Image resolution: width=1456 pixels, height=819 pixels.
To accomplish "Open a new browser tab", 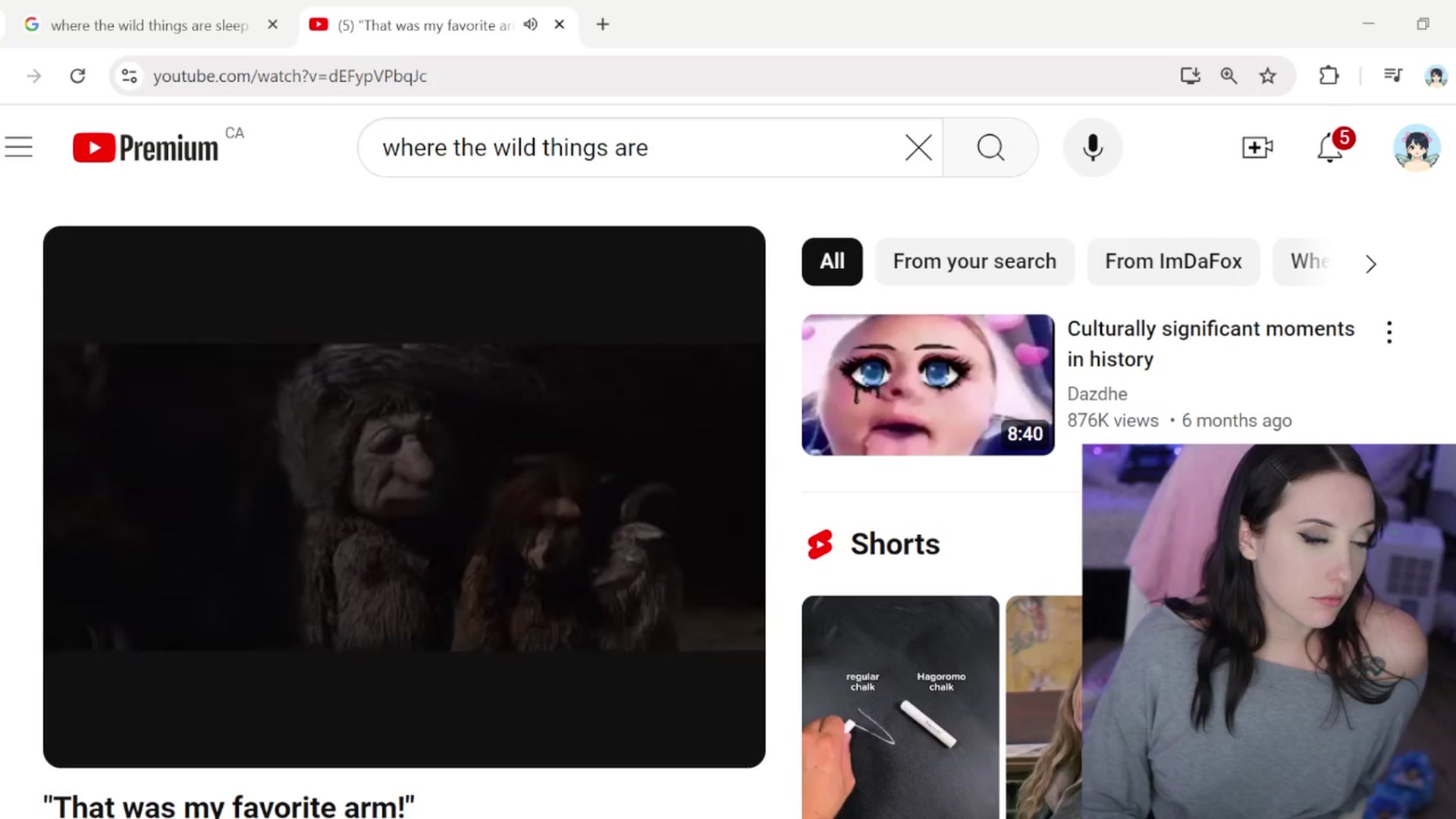I will pos(603,24).
